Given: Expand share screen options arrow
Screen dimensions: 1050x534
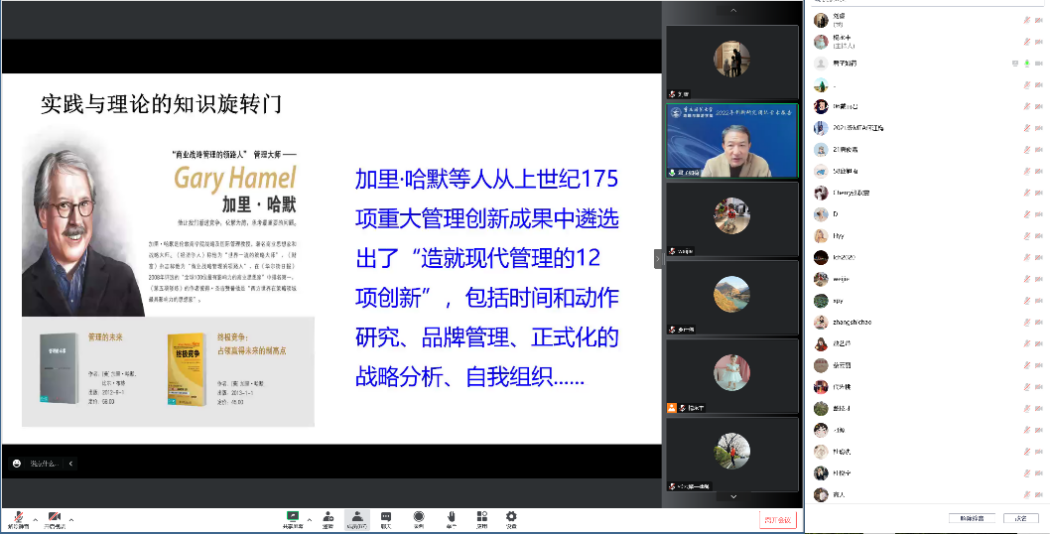Looking at the screenshot, I should (309, 520).
